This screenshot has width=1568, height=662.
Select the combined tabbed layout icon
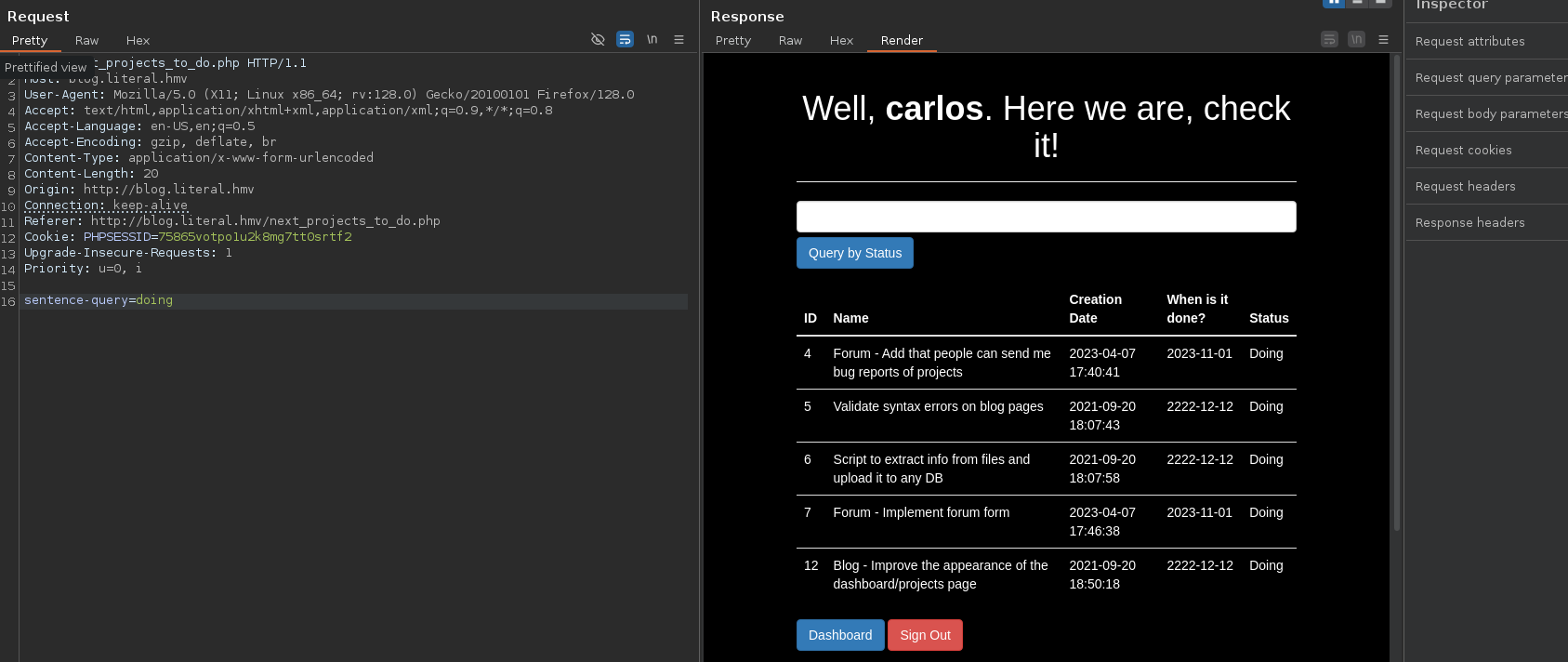click(x=1381, y=3)
